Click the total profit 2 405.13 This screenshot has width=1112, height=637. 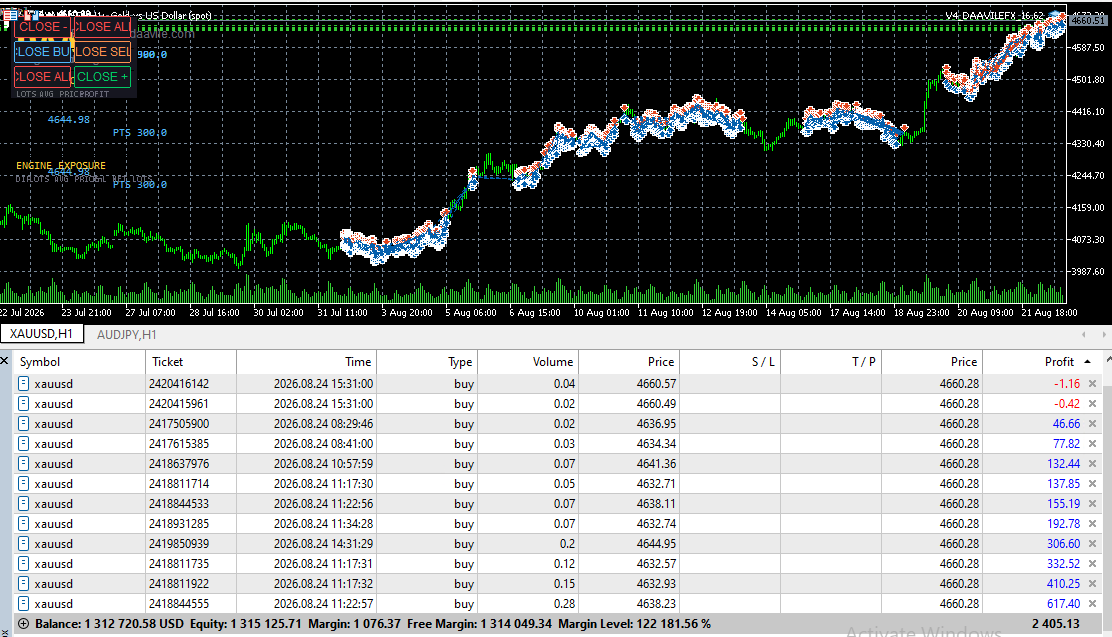tap(1055, 624)
